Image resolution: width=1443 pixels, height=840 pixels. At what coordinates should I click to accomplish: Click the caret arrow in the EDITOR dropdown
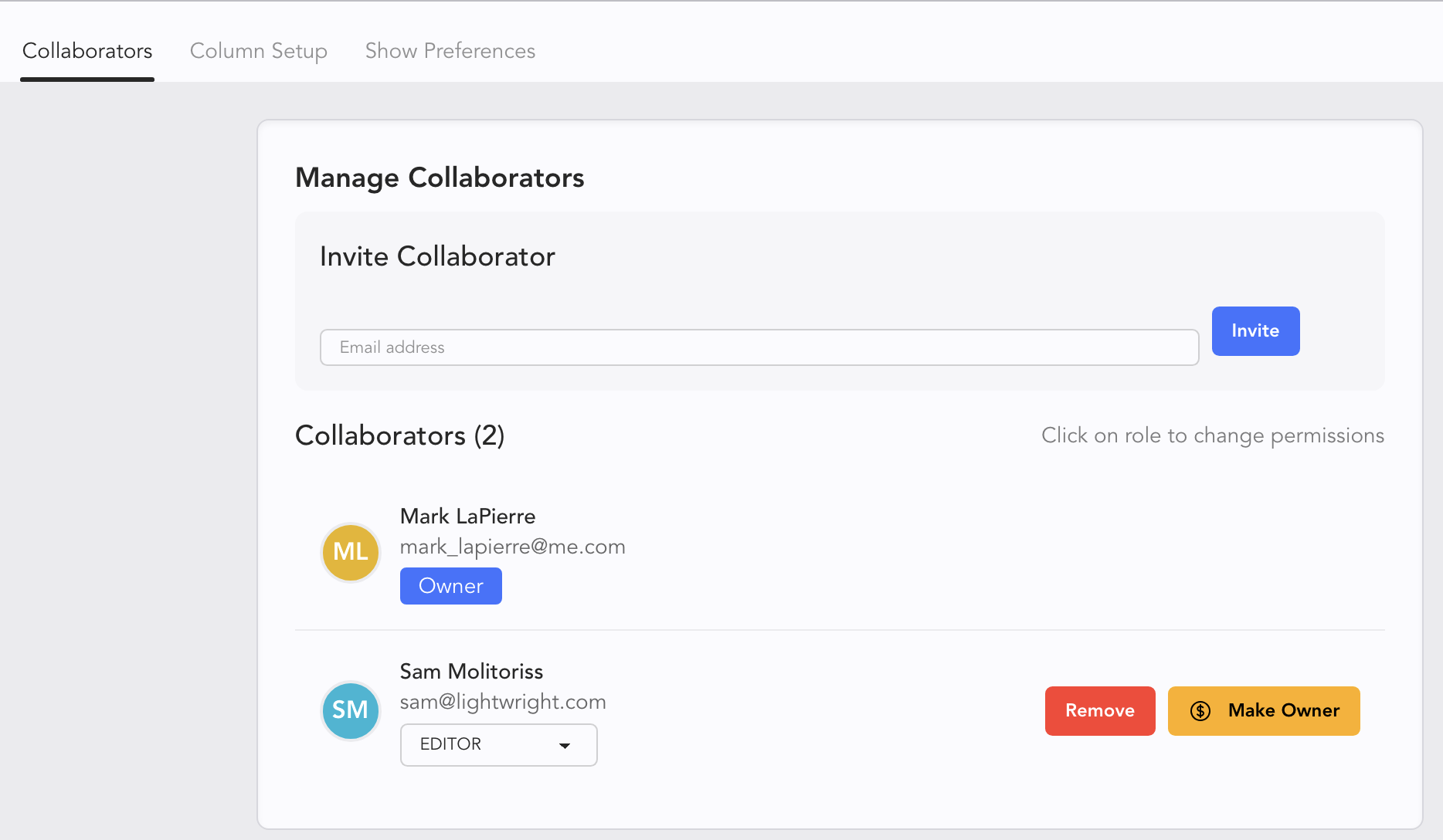(x=565, y=745)
